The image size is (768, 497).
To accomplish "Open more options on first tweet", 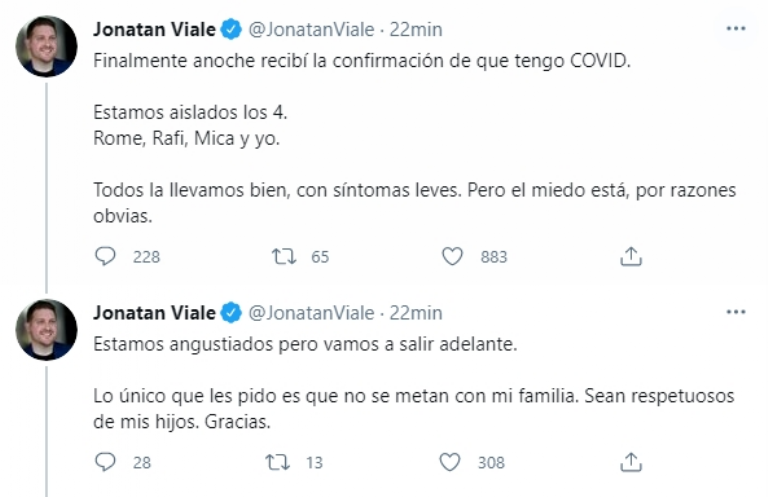I will (x=735, y=29).
